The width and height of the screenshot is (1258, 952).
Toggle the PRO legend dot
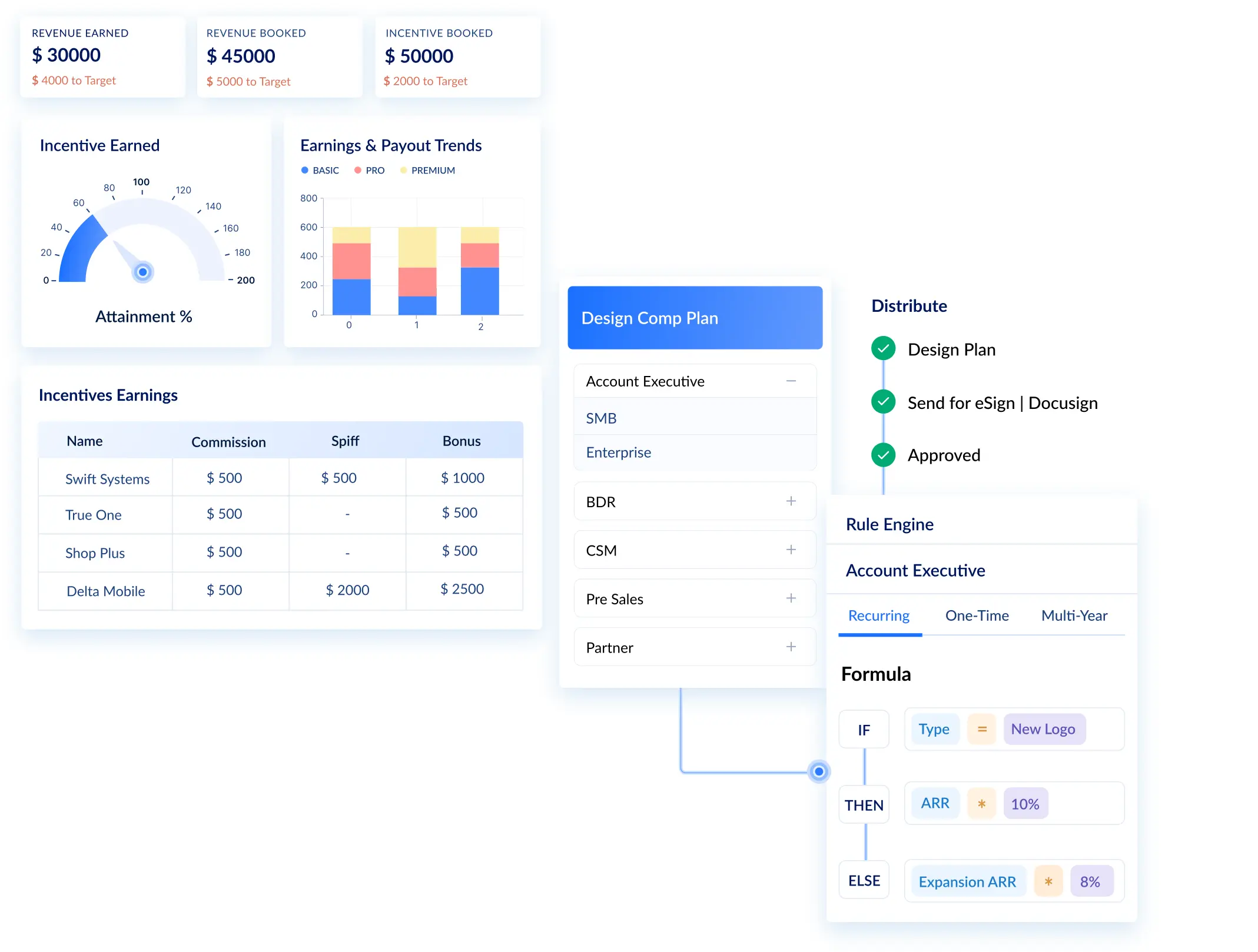[x=357, y=170]
